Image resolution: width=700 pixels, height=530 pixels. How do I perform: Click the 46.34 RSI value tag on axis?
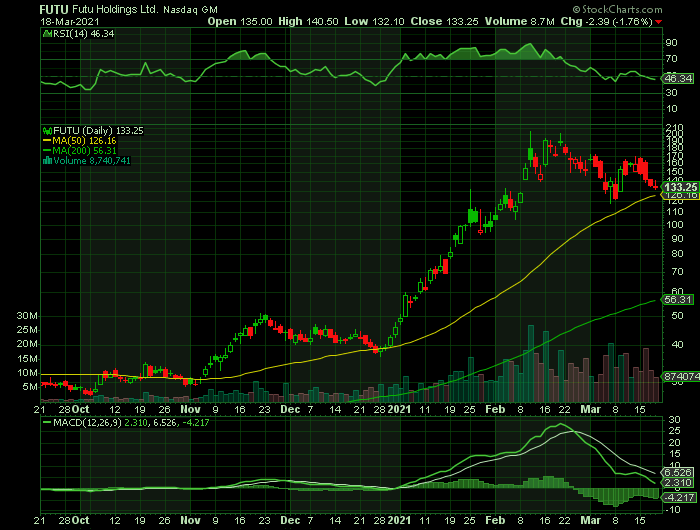click(x=678, y=79)
